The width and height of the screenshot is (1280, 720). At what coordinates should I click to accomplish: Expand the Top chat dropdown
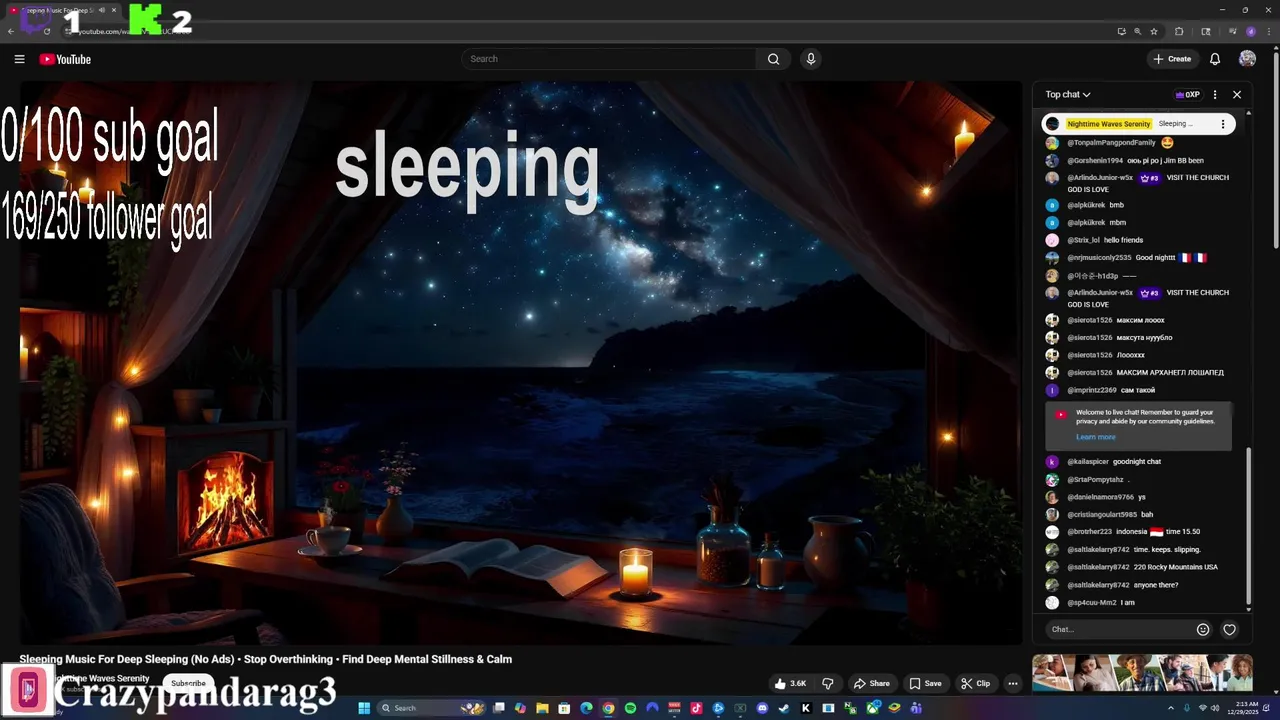point(1068,94)
